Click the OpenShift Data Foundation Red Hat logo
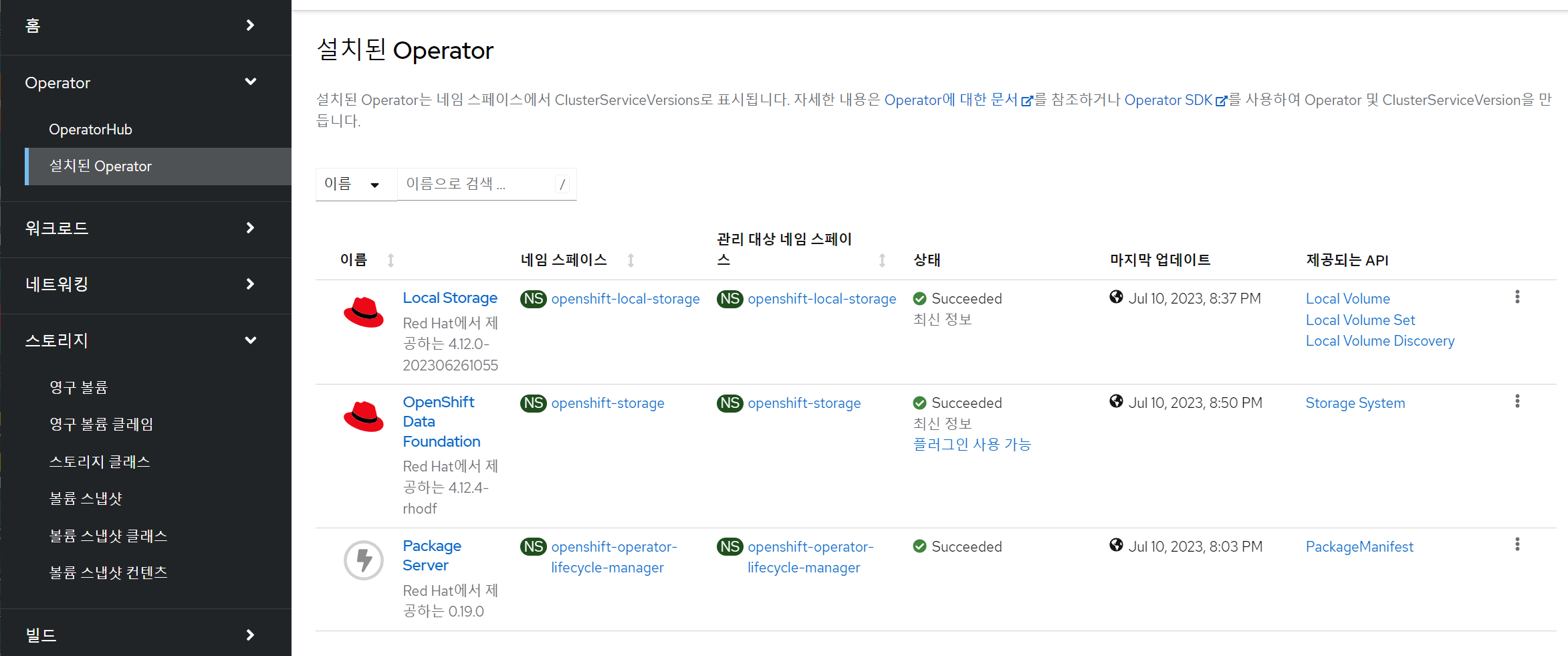This screenshot has height=656, width=1568. pyautogui.click(x=364, y=417)
